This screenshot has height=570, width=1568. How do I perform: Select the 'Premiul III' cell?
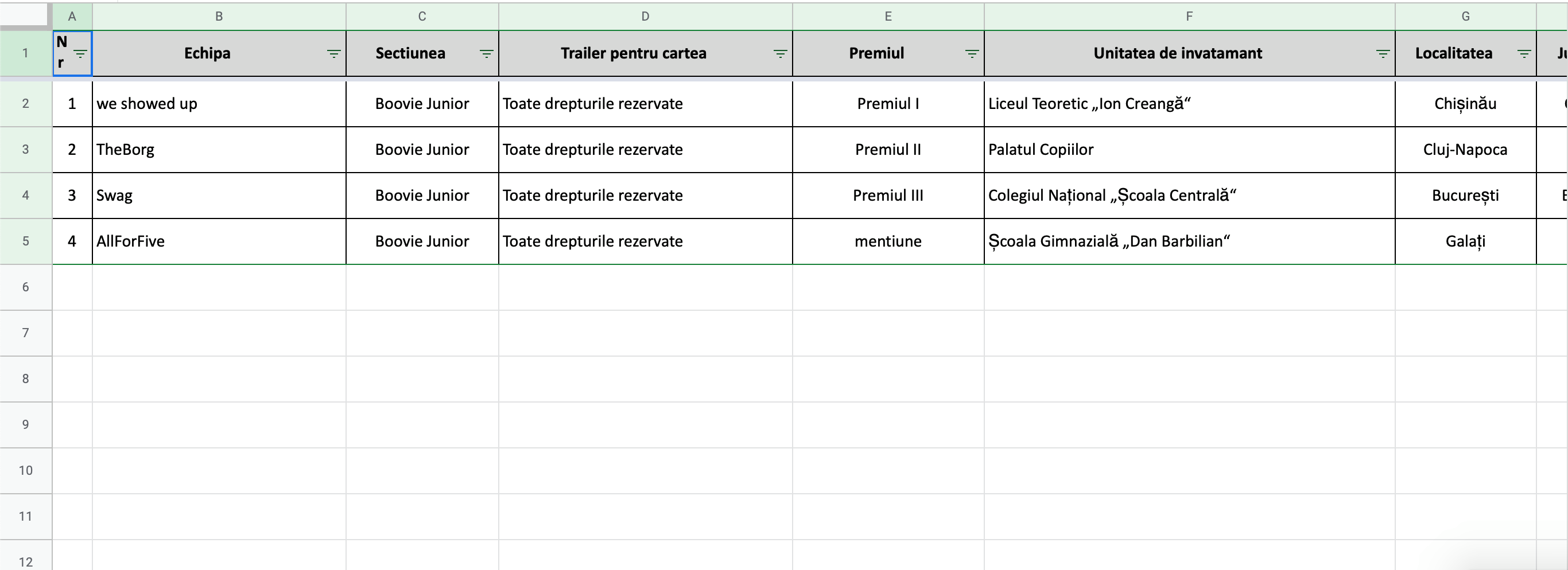tap(887, 196)
